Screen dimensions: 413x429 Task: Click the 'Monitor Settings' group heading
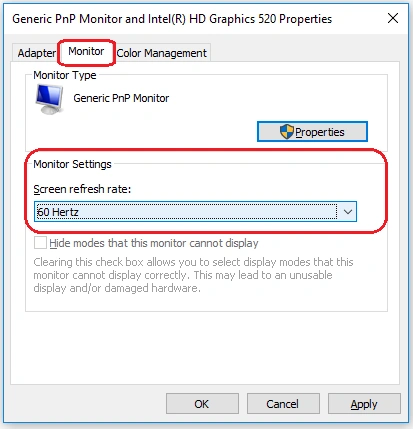[x=72, y=164]
